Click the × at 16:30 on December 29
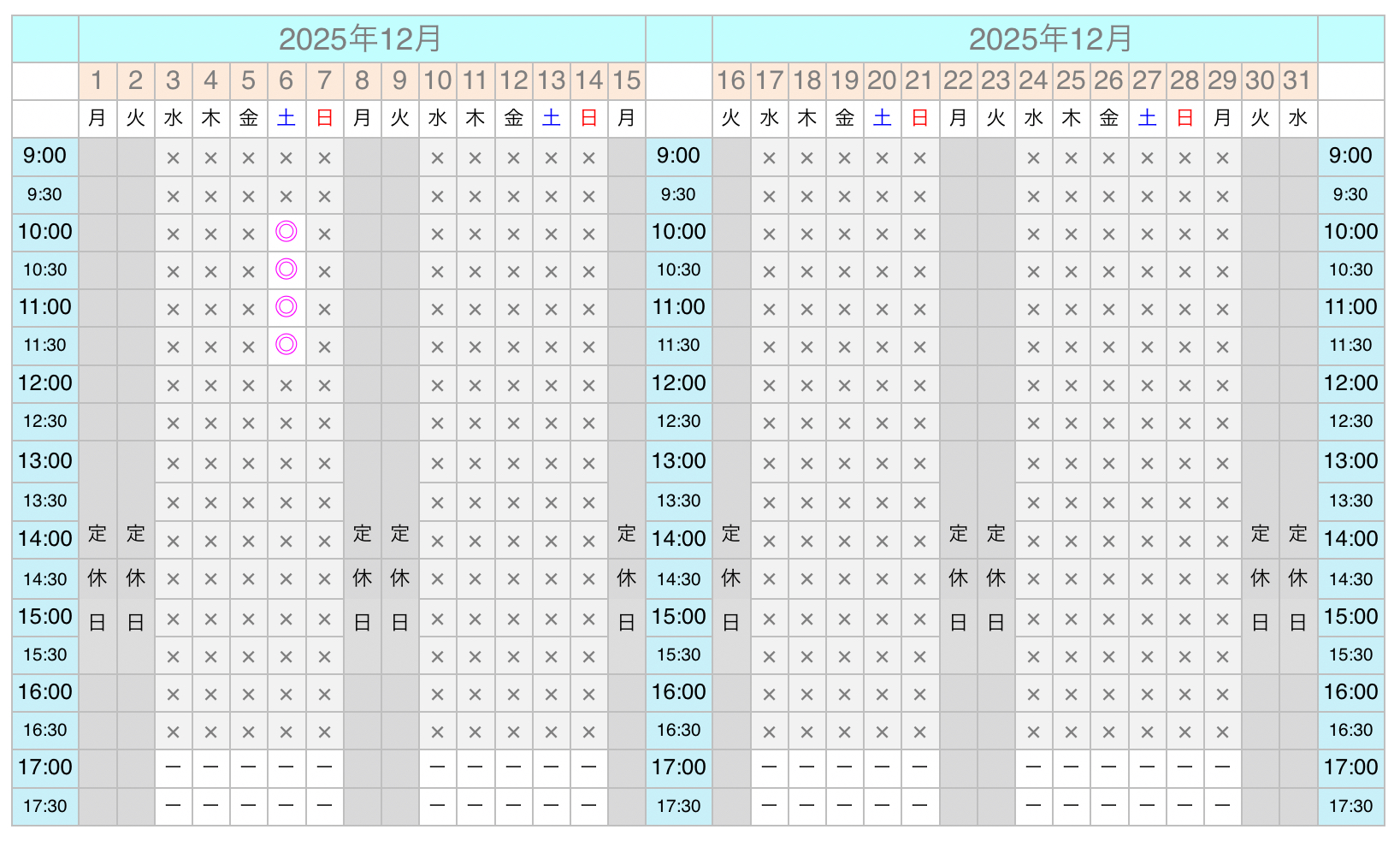 coord(1222,732)
